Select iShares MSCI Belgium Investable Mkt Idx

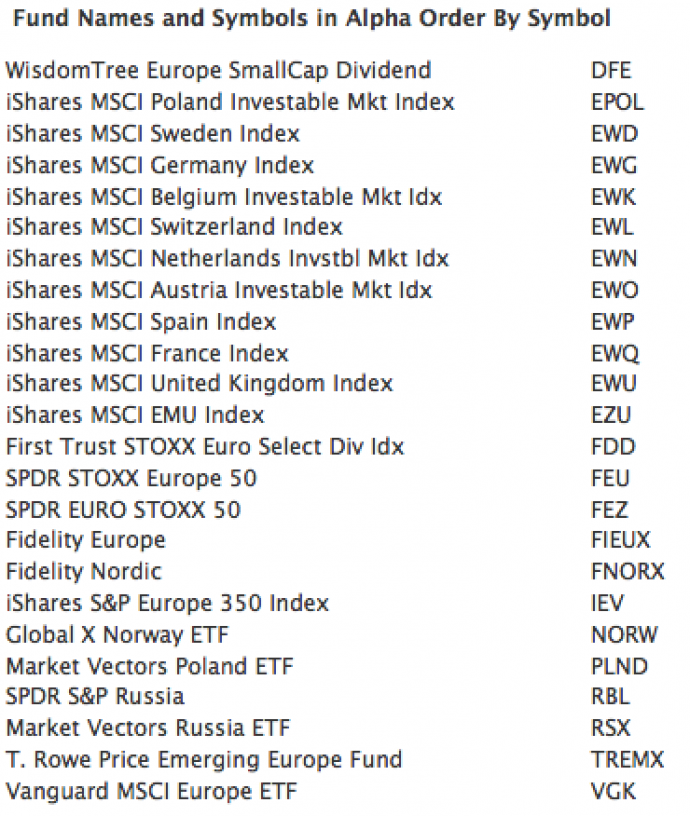tap(224, 197)
